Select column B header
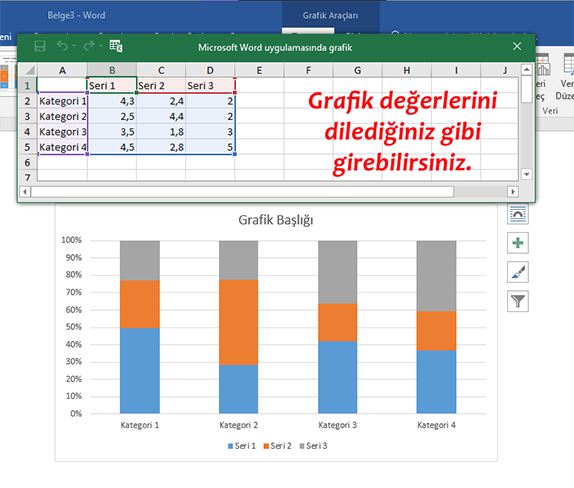Image resolution: width=574 pixels, height=488 pixels. (x=112, y=70)
